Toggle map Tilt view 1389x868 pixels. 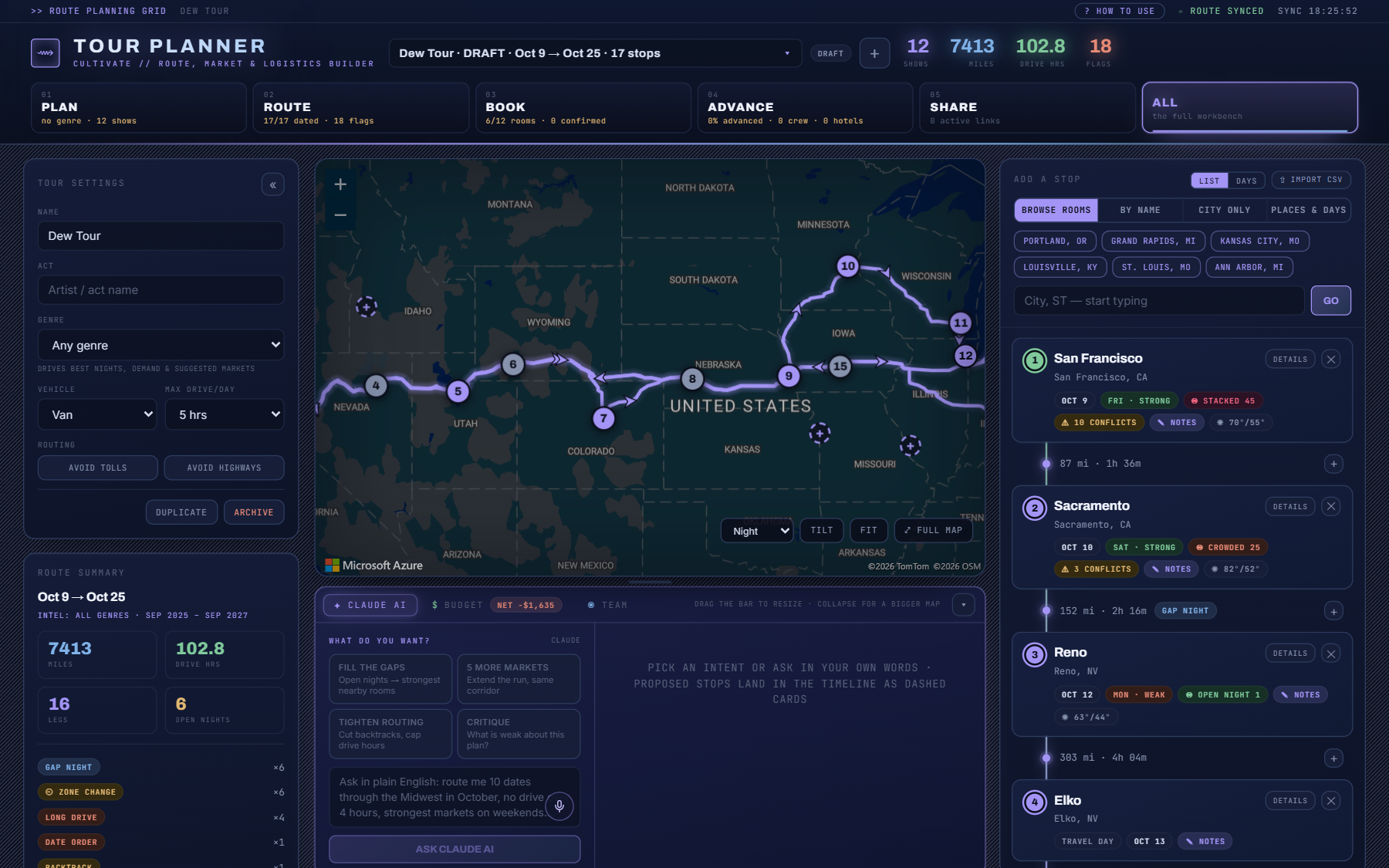pyautogui.click(x=822, y=530)
